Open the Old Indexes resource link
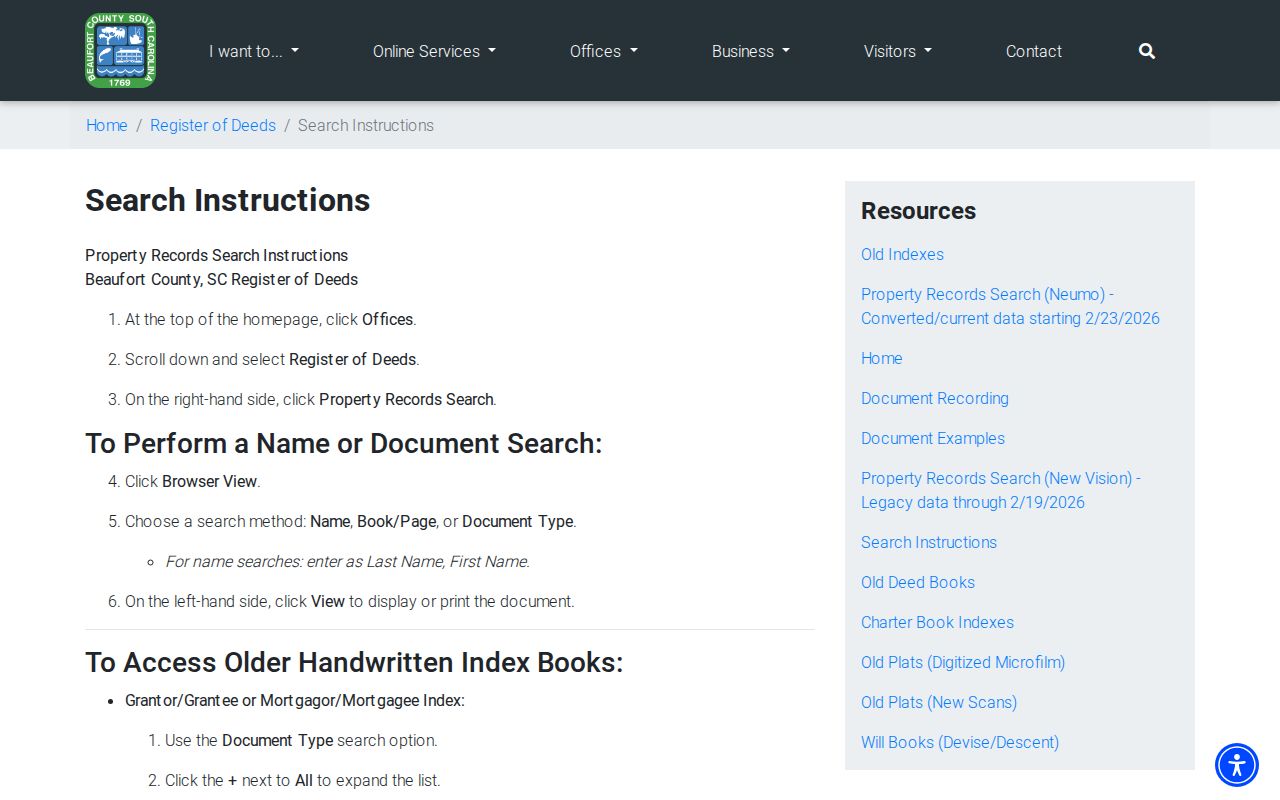The width and height of the screenshot is (1280, 800). click(902, 254)
